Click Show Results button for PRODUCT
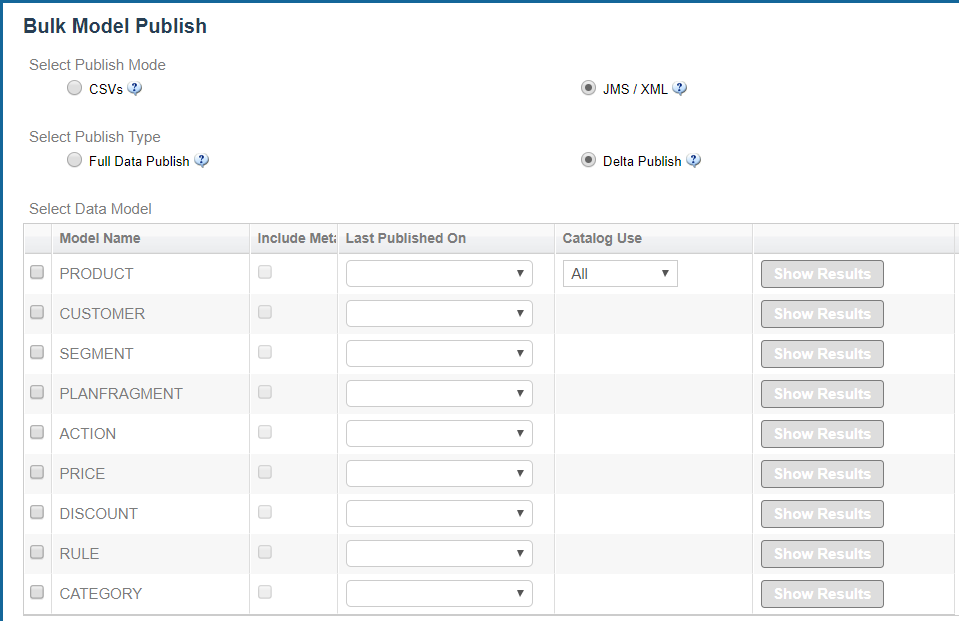Viewport: 959px width, 621px height. pyautogui.click(x=822, y=274)
